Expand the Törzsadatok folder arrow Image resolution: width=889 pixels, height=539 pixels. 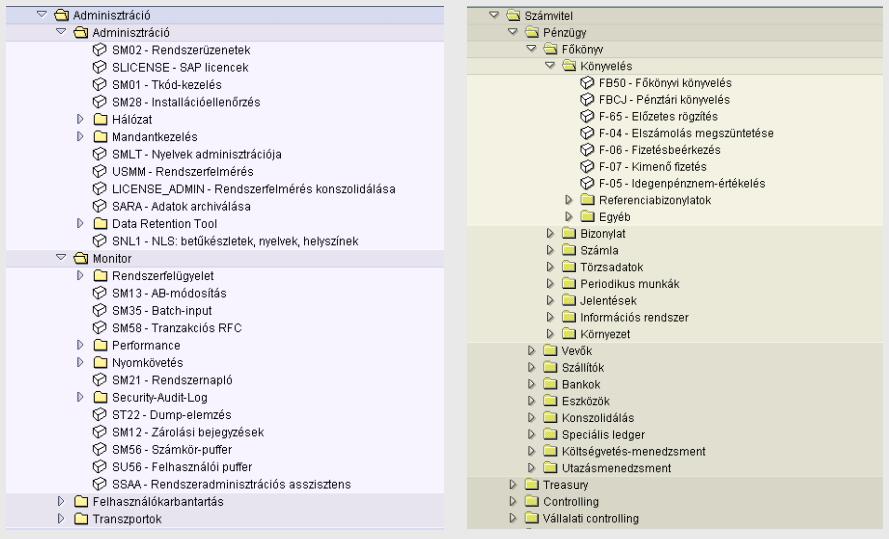pos(549,267)
